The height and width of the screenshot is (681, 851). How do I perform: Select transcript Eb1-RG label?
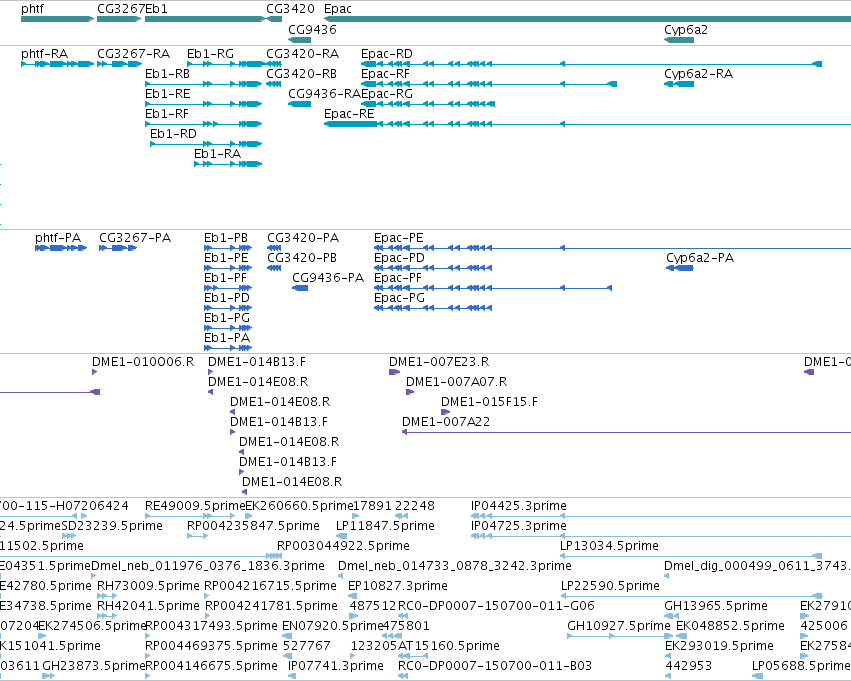pos(211,54)
